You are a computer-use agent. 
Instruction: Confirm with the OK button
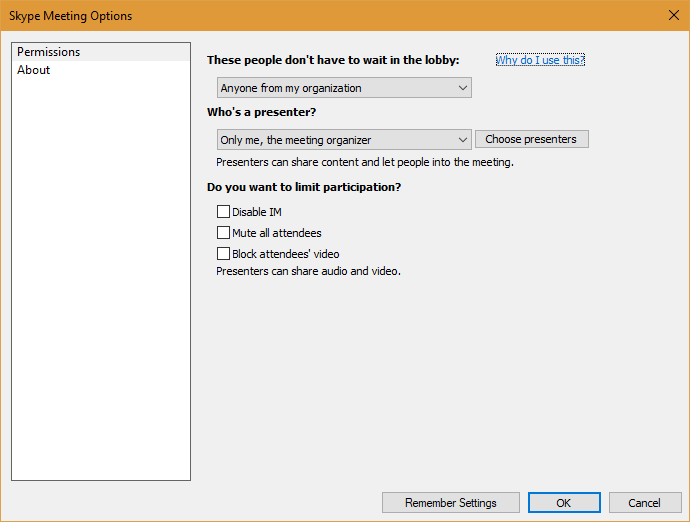pos(564,503)
